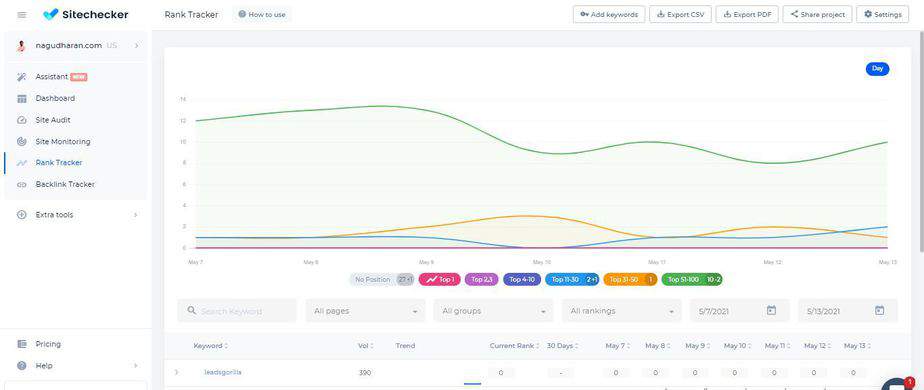Screen dimensions: 924x390
Task: Open All pages dropdown
Action: coord(365,311)
